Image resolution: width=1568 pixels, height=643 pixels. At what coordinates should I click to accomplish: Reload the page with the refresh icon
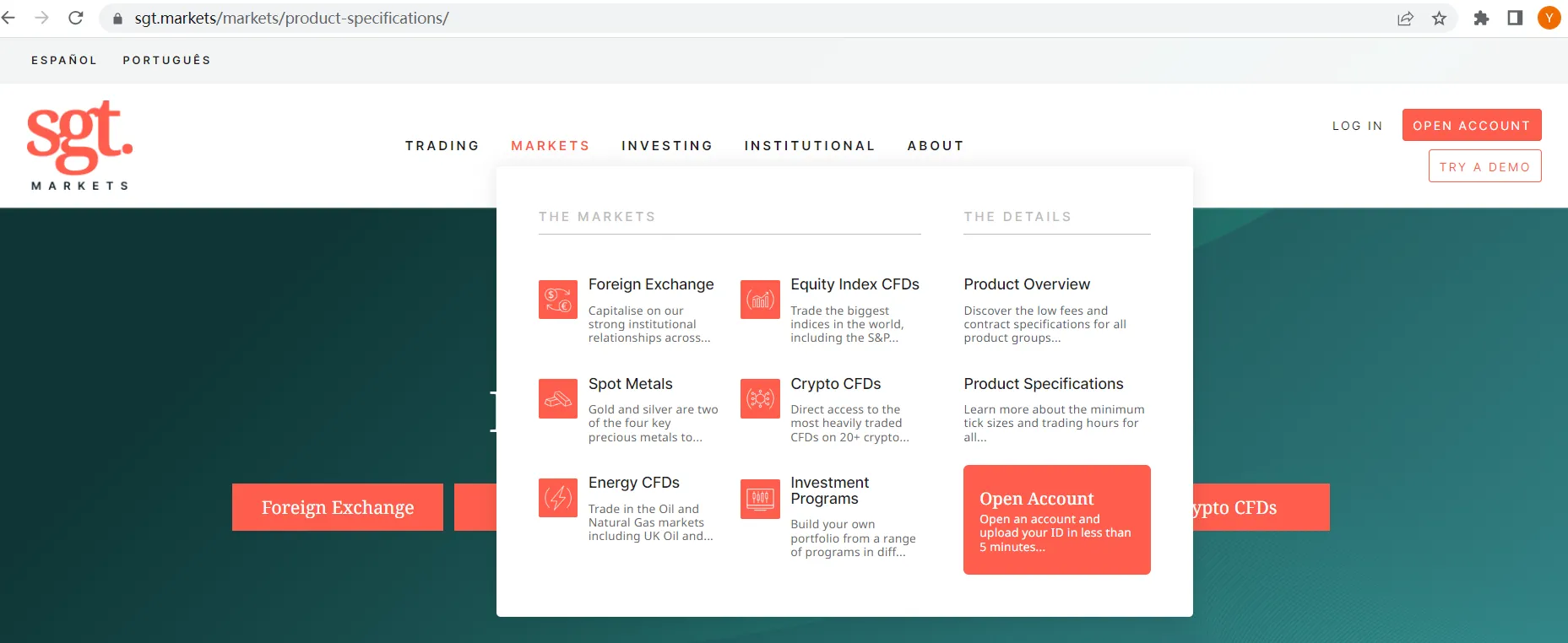[76, 18]
